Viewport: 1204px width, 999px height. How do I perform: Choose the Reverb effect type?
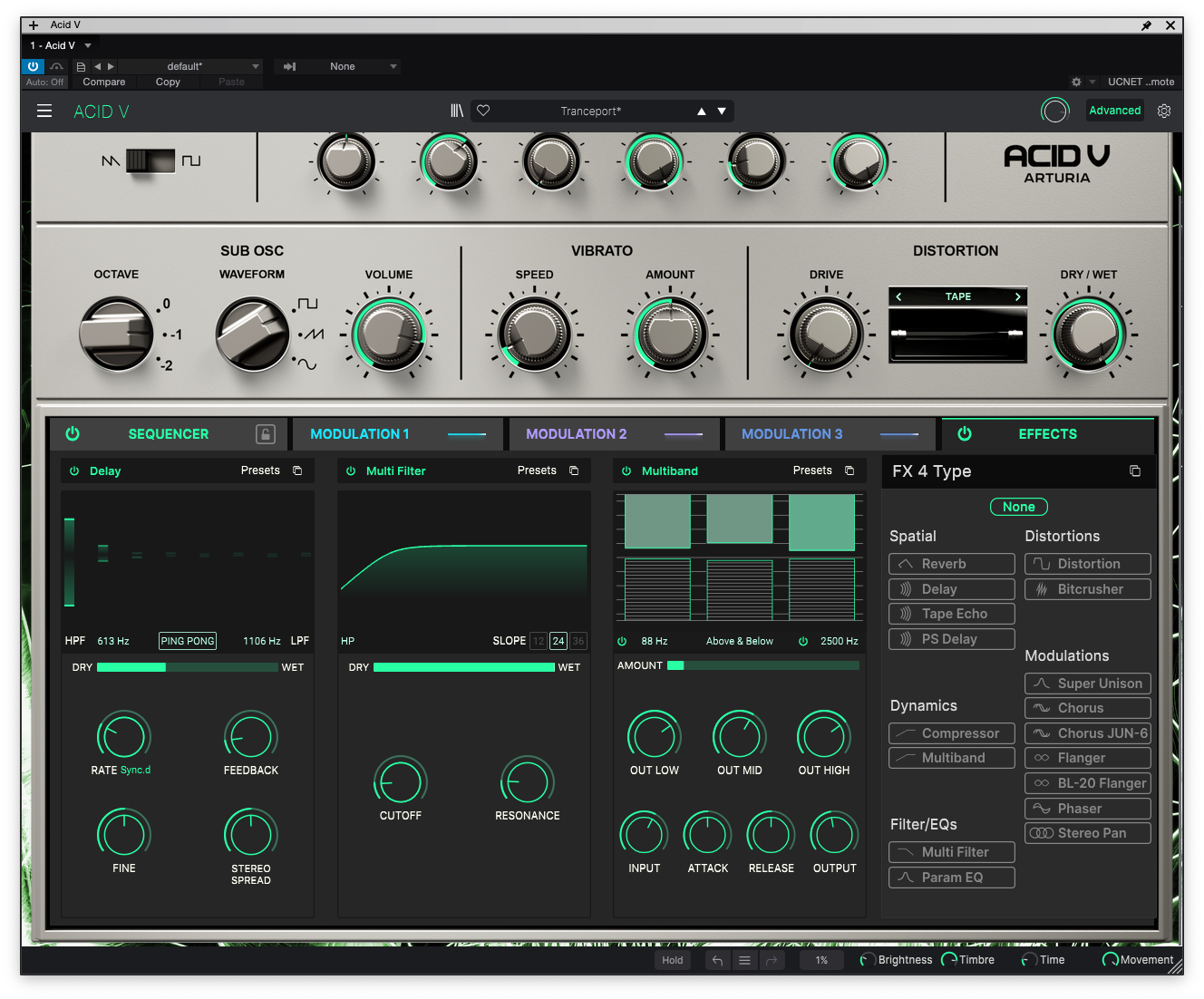(x=952, y=564)
